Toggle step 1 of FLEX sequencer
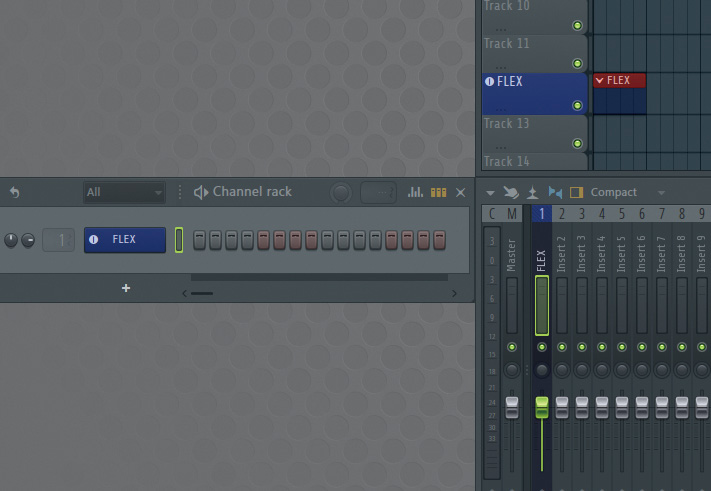 point(200,240)
